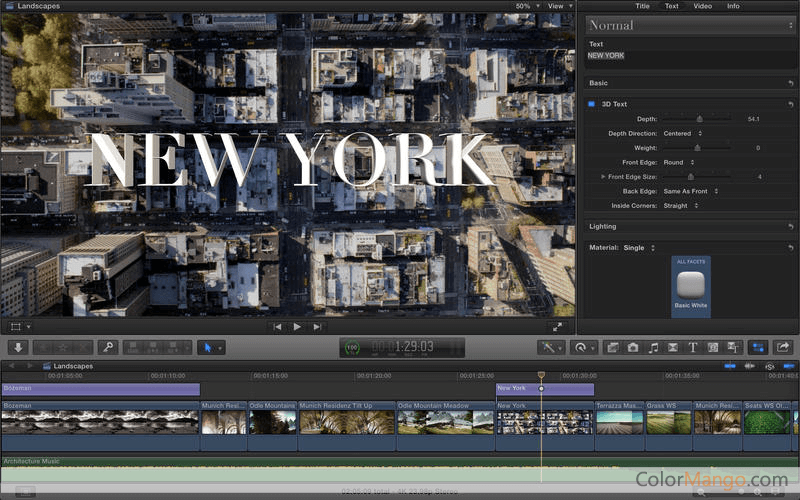Open Front Edge Round dropdown
800x500 pixels.
679,162
